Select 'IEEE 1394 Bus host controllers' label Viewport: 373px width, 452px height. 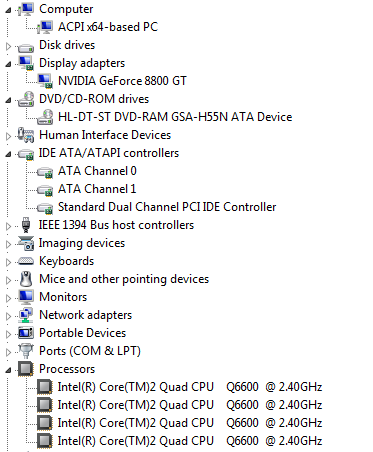click(x=116, y=225)
